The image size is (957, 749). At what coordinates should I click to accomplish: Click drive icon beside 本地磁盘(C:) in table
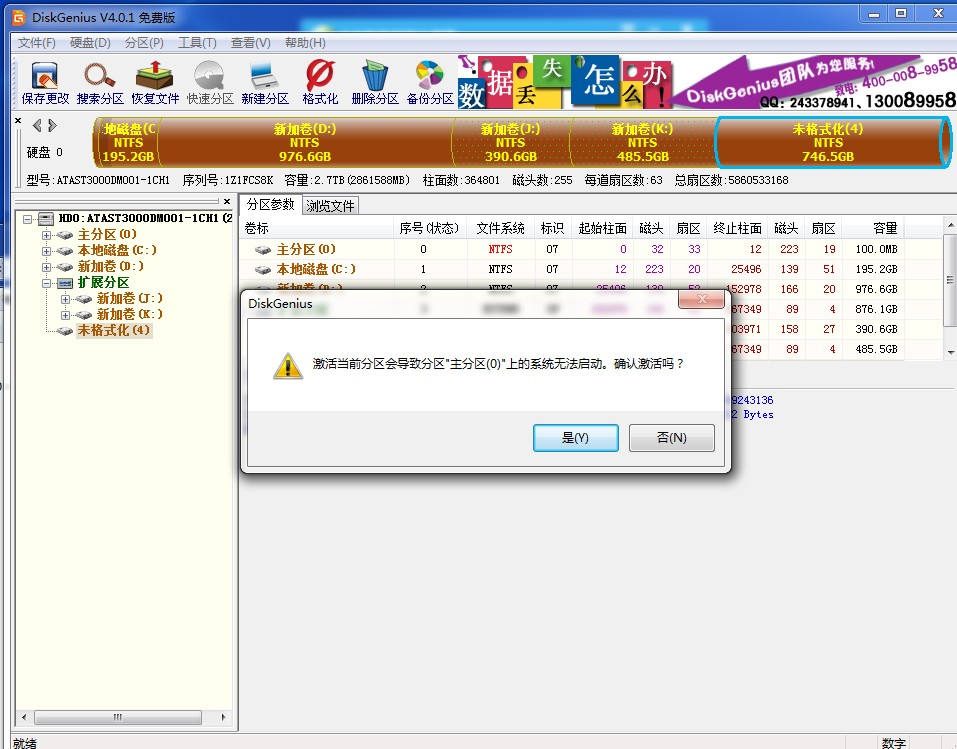point(263,269)
